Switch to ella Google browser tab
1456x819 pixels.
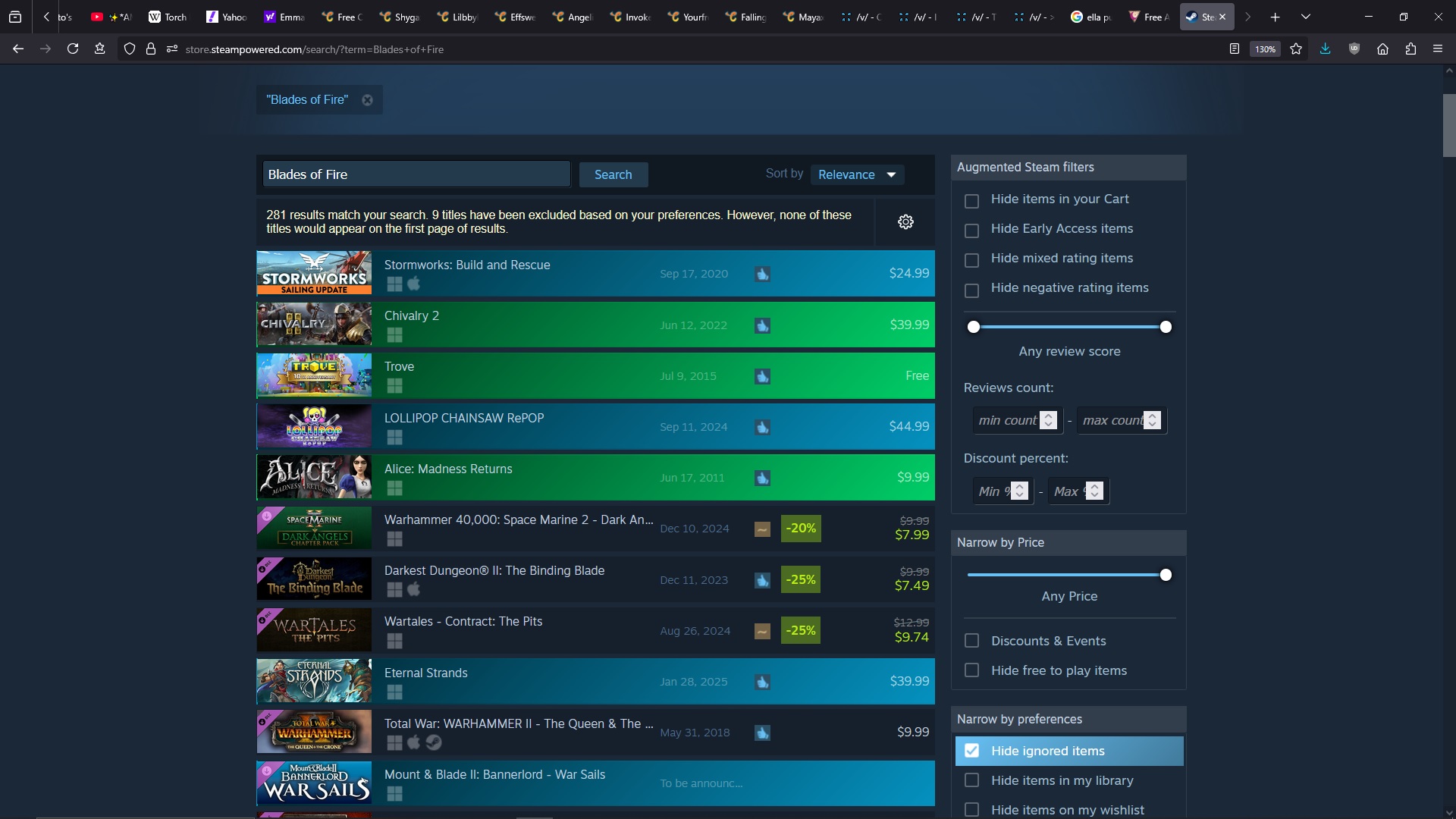(1091, 17)
